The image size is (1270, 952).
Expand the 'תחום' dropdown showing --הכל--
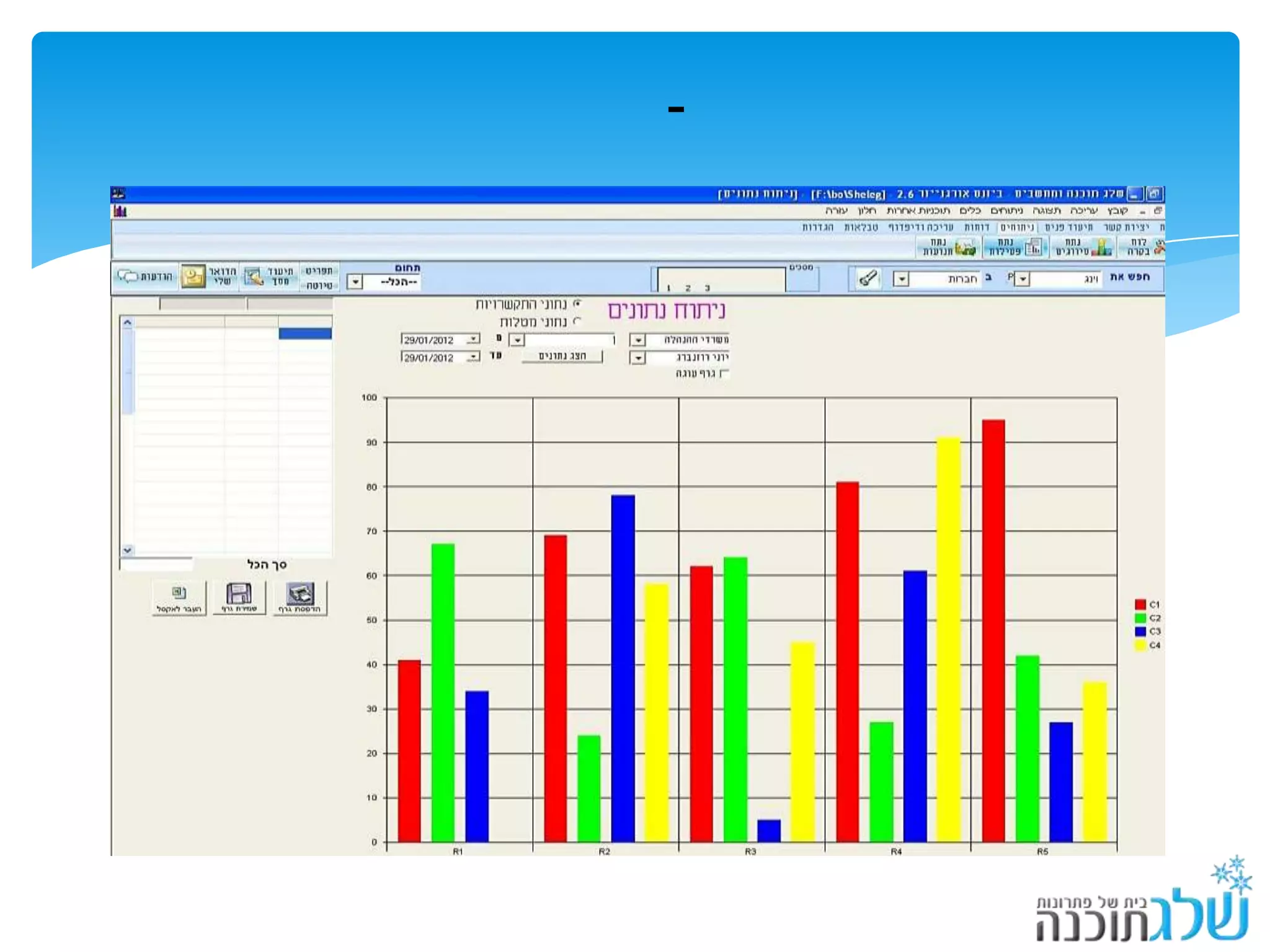coord(355,283)
